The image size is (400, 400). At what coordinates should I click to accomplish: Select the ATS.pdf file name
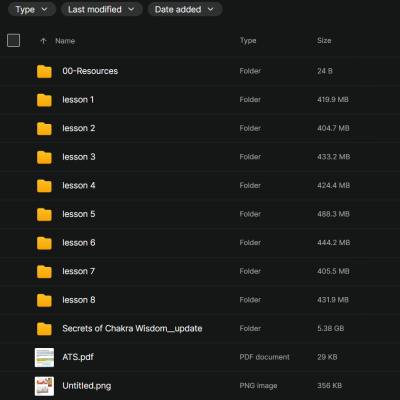(x=78, y=357)
